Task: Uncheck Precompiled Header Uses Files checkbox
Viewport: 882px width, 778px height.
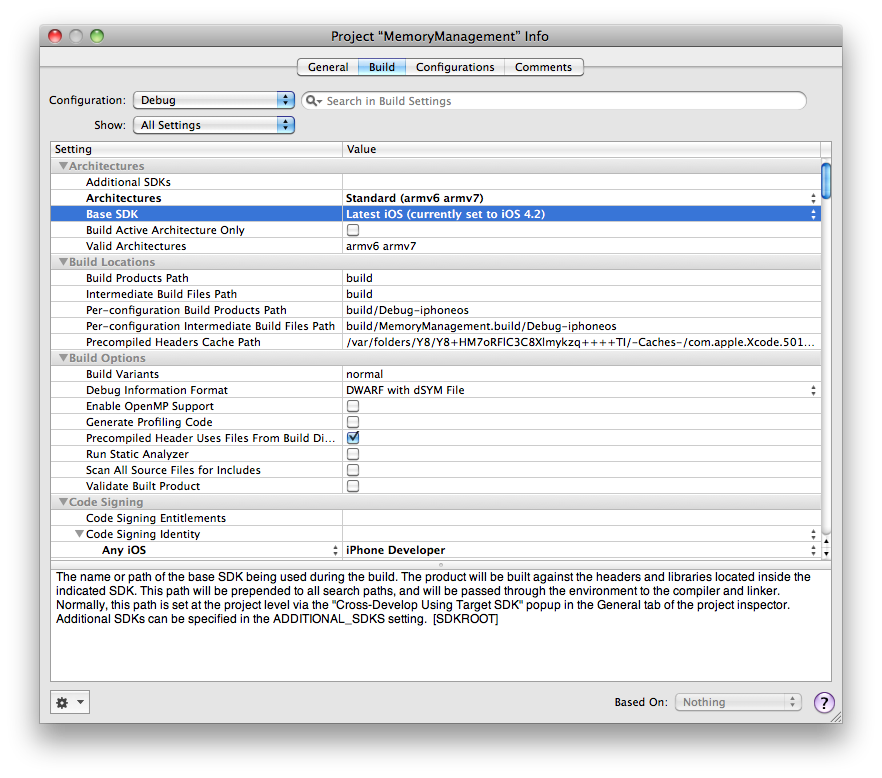Action: [x=353, y=438]
